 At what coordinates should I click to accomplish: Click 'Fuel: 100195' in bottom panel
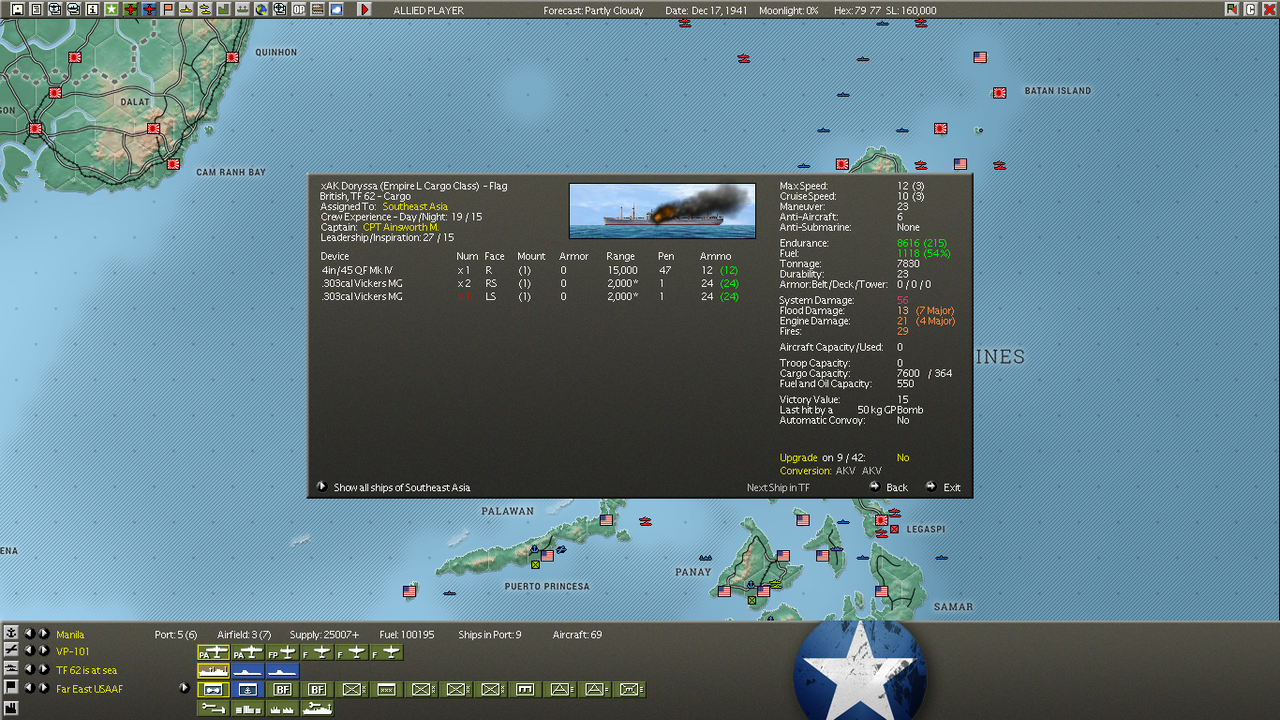407,634
